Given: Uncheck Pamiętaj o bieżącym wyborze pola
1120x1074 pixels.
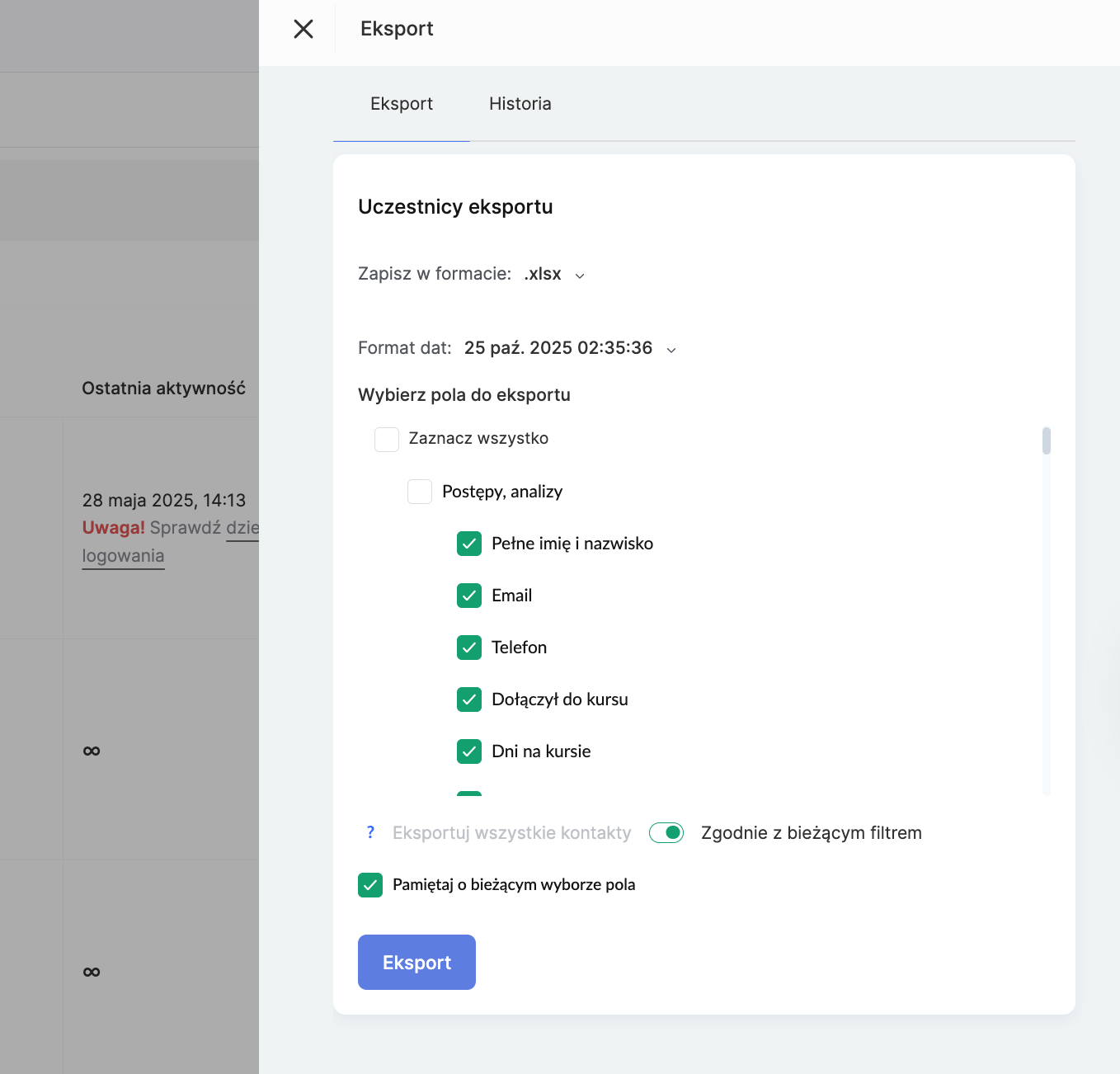Looking at the screenshot, I should click(x=370, y=885).
